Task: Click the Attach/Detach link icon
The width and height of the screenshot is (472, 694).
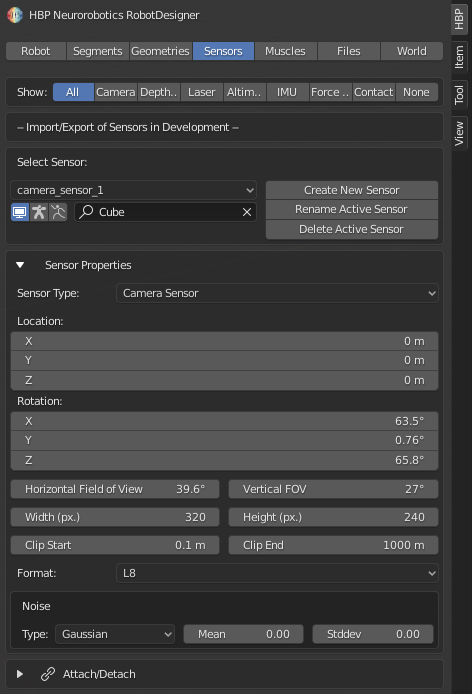Action: coord(48,674)
